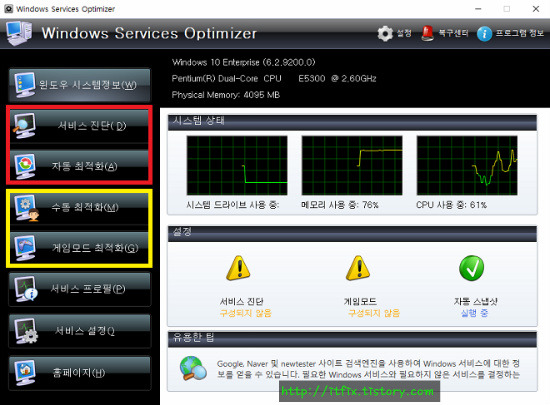Click the 메모리 사용 중: 76% label

tap(340, 205)
